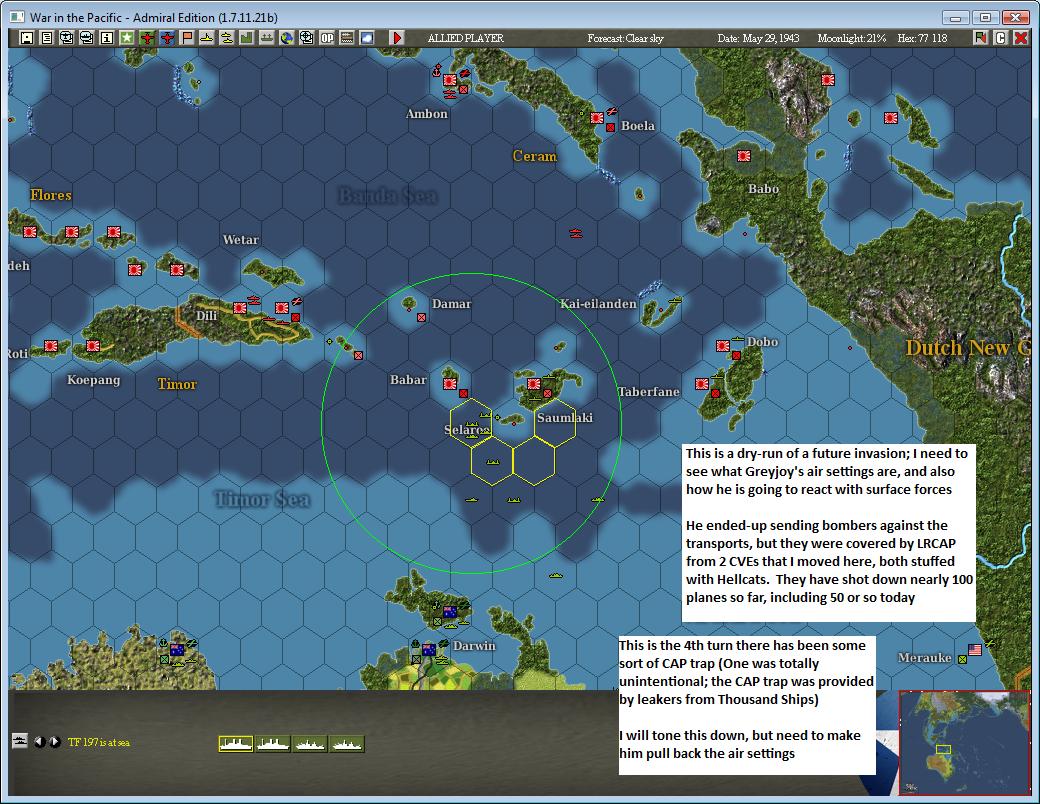Image resolution: width=1040 pixels, height=804 pixels.
Task: Click the 'Kai-eilanden' map label
Action: [598, 304]
